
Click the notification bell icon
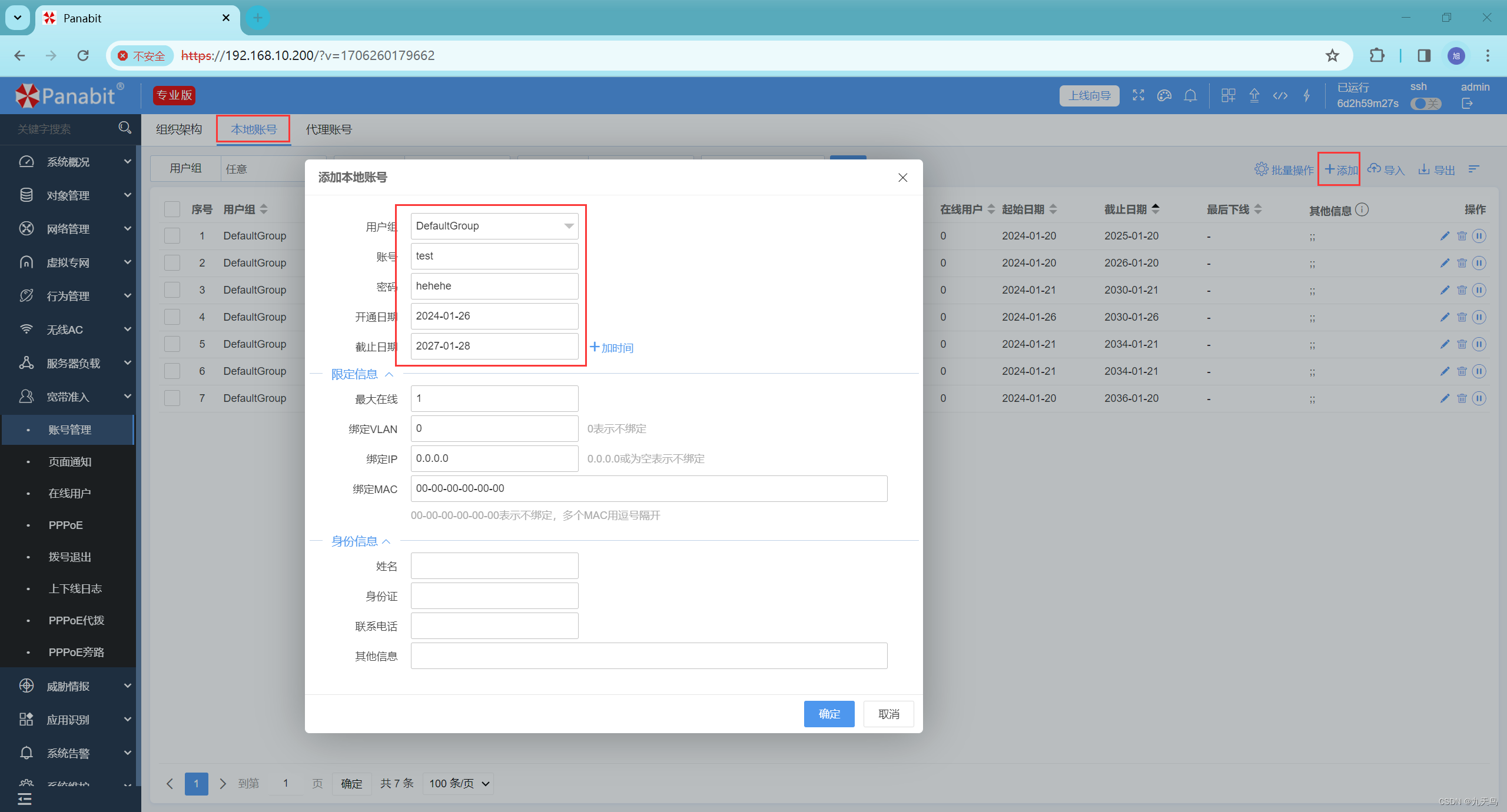click(x=1190, y=95)
